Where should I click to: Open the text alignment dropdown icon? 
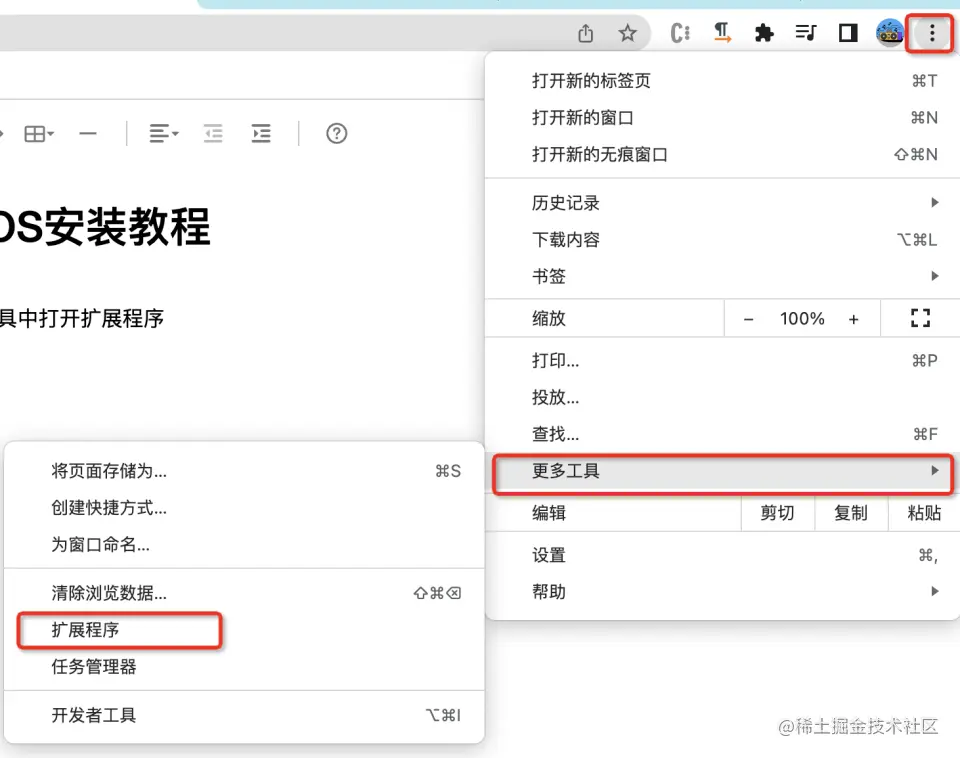coord(163,133)
